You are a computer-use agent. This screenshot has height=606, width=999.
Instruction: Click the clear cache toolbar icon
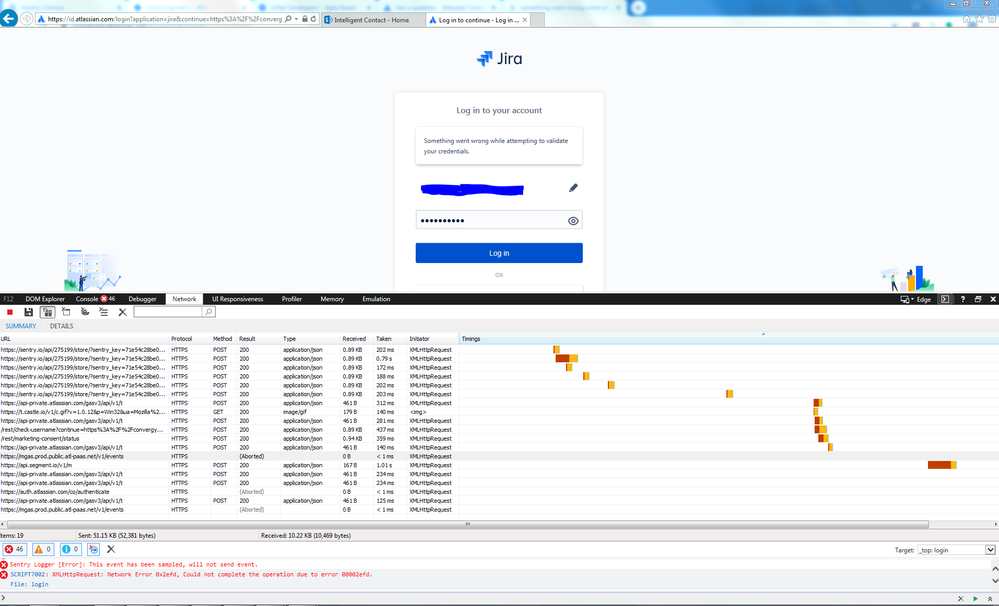tap(66, 312)
